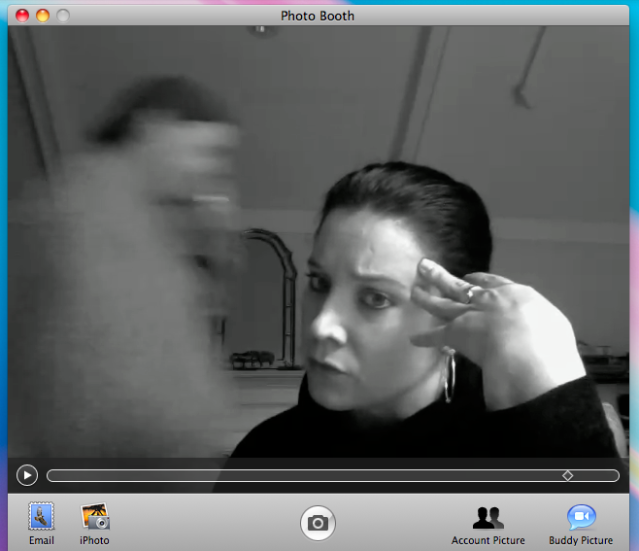This screenshot has height=551, width=639.
Task: Close the Photo Booth window
Action: coord(22,15)
